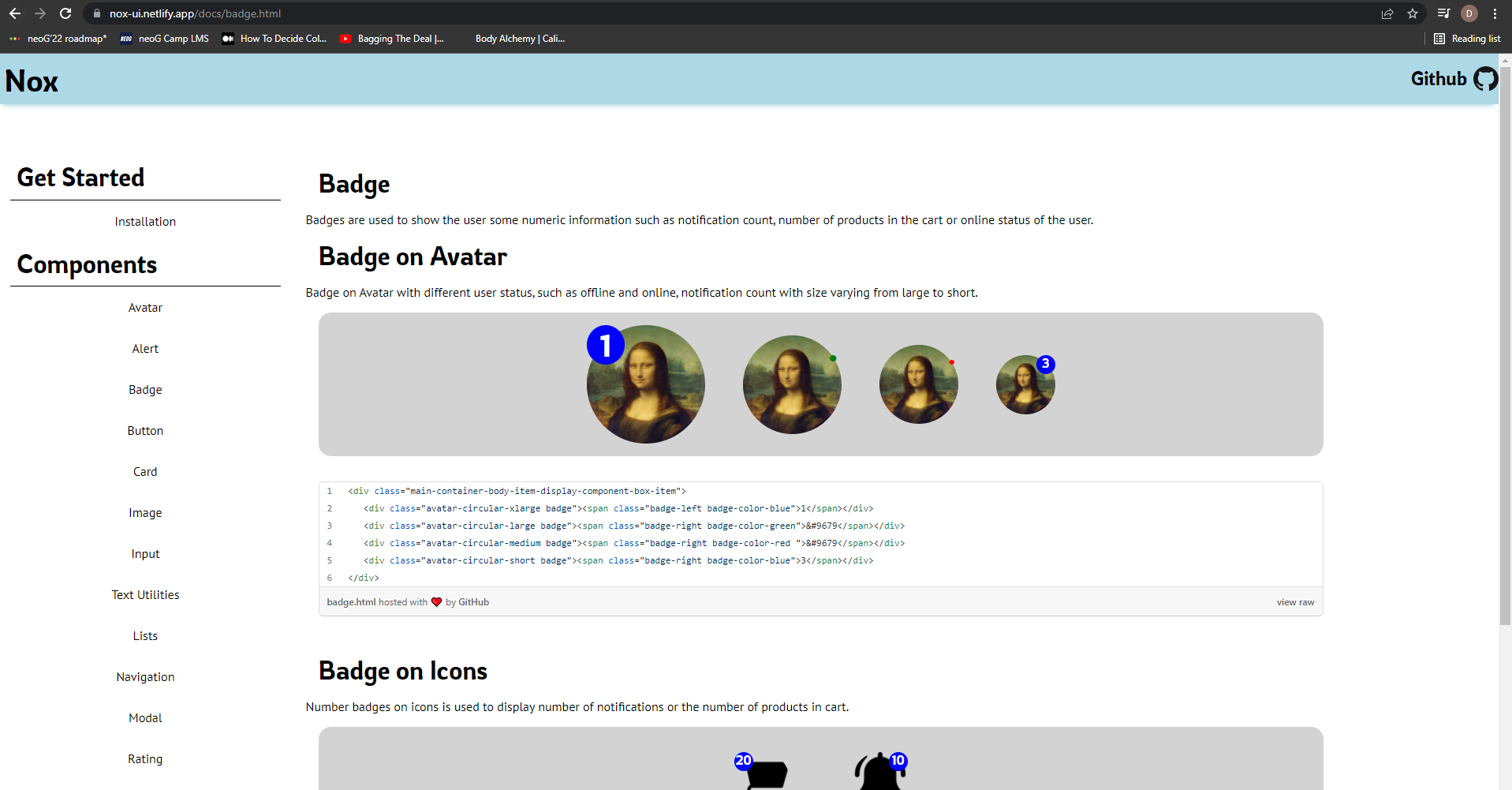Go back using browser back arrow
The width and height of the screenshot is (1512, 790).
pos(14,13)
